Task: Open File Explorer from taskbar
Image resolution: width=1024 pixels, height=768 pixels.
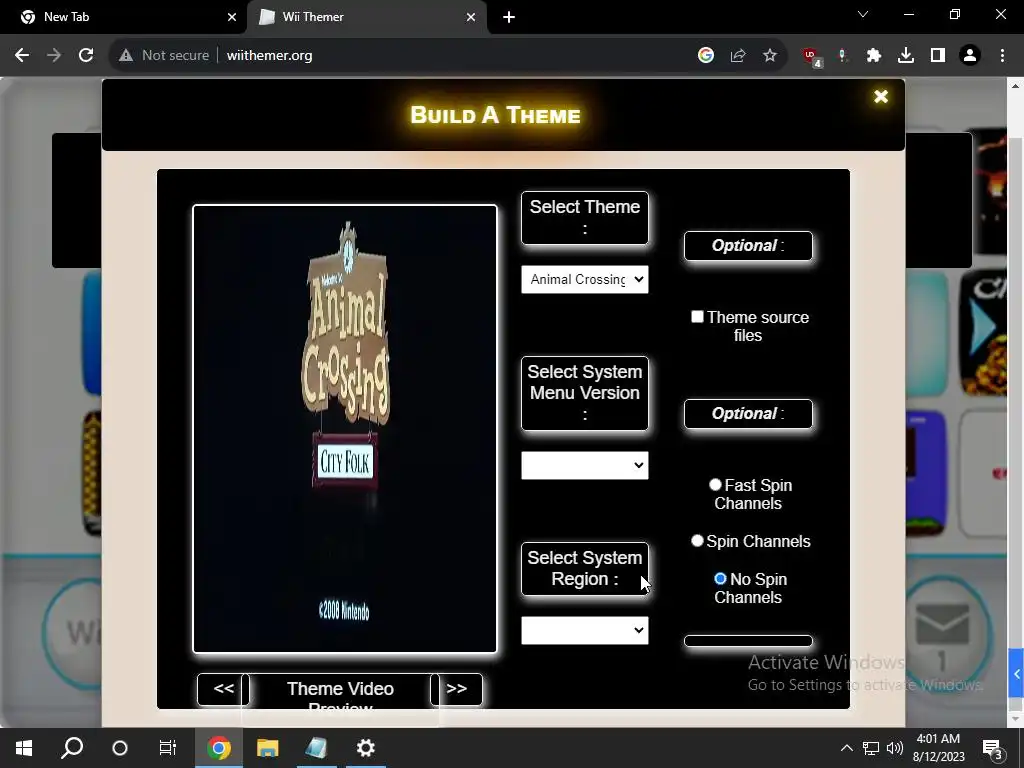Action: coord(267,748)
